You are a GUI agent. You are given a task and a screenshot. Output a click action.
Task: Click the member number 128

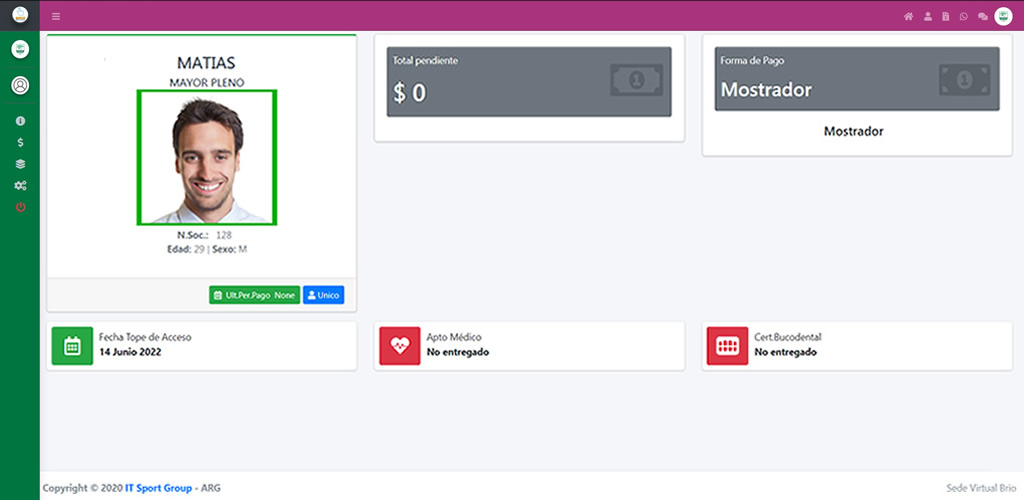point(224,235)
